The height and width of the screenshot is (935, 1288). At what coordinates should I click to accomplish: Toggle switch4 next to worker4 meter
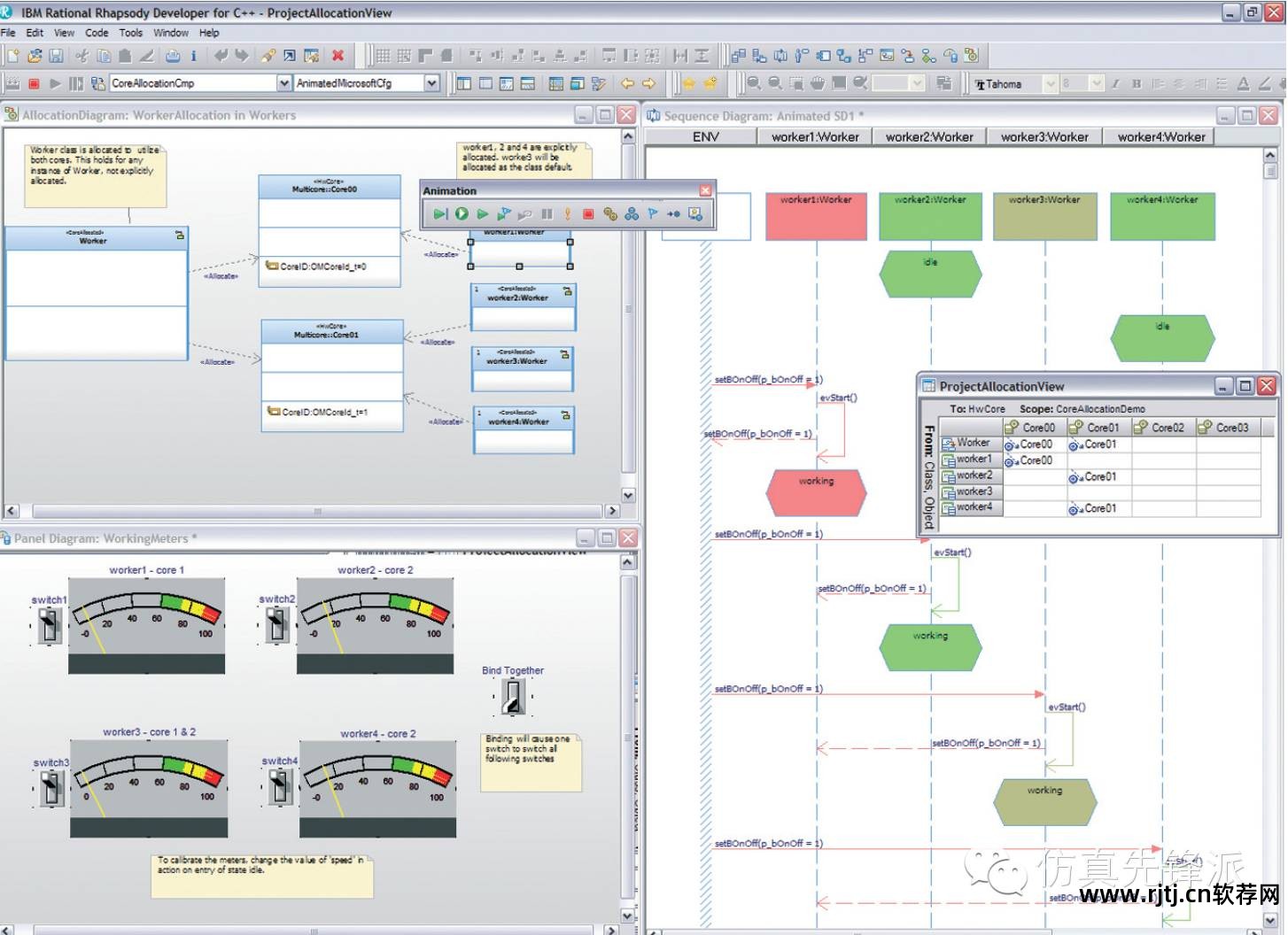(x=280, y=786)
